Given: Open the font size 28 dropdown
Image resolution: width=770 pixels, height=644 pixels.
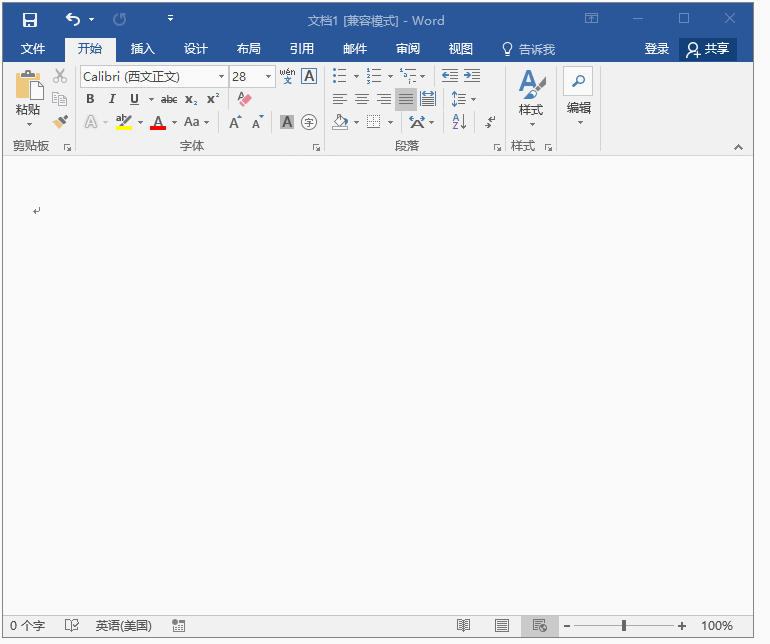Looking at the screenshot, I should tap(268, 77).
